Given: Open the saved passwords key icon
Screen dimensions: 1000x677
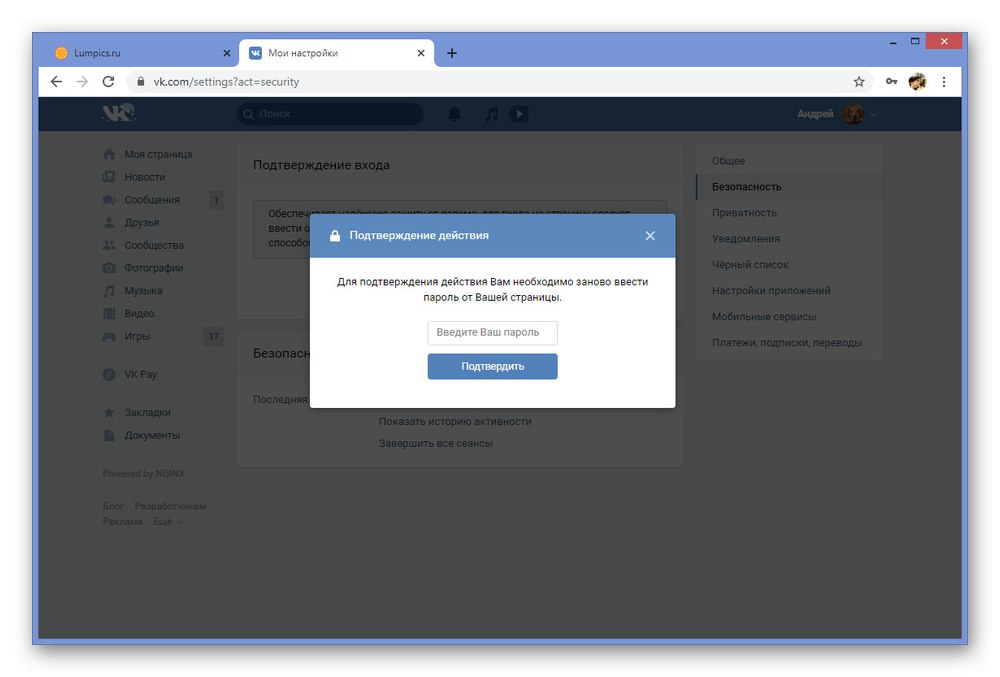Looking at the screenshot, I should click(891, 82).
